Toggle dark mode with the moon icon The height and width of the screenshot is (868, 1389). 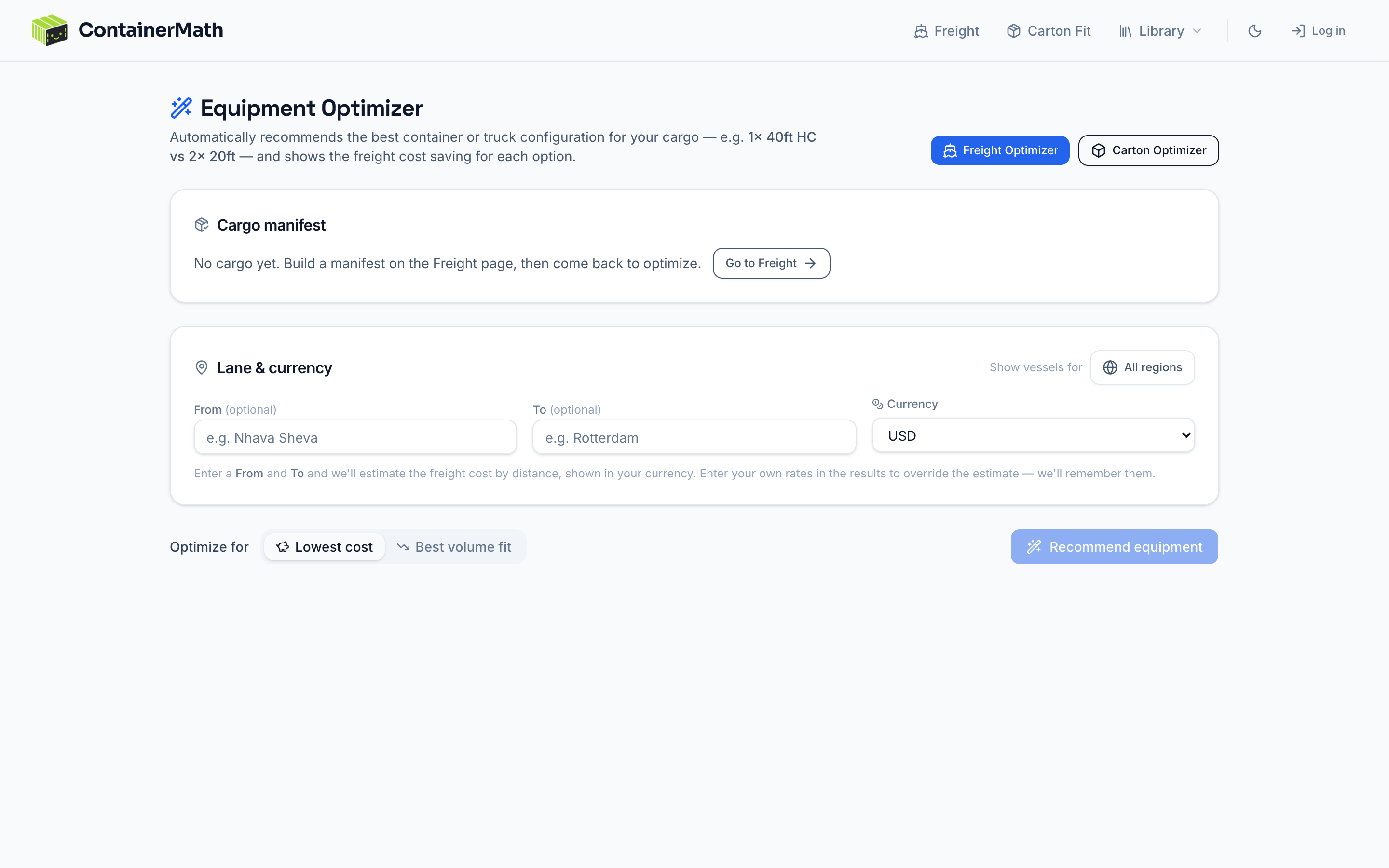click(1255, 31)
